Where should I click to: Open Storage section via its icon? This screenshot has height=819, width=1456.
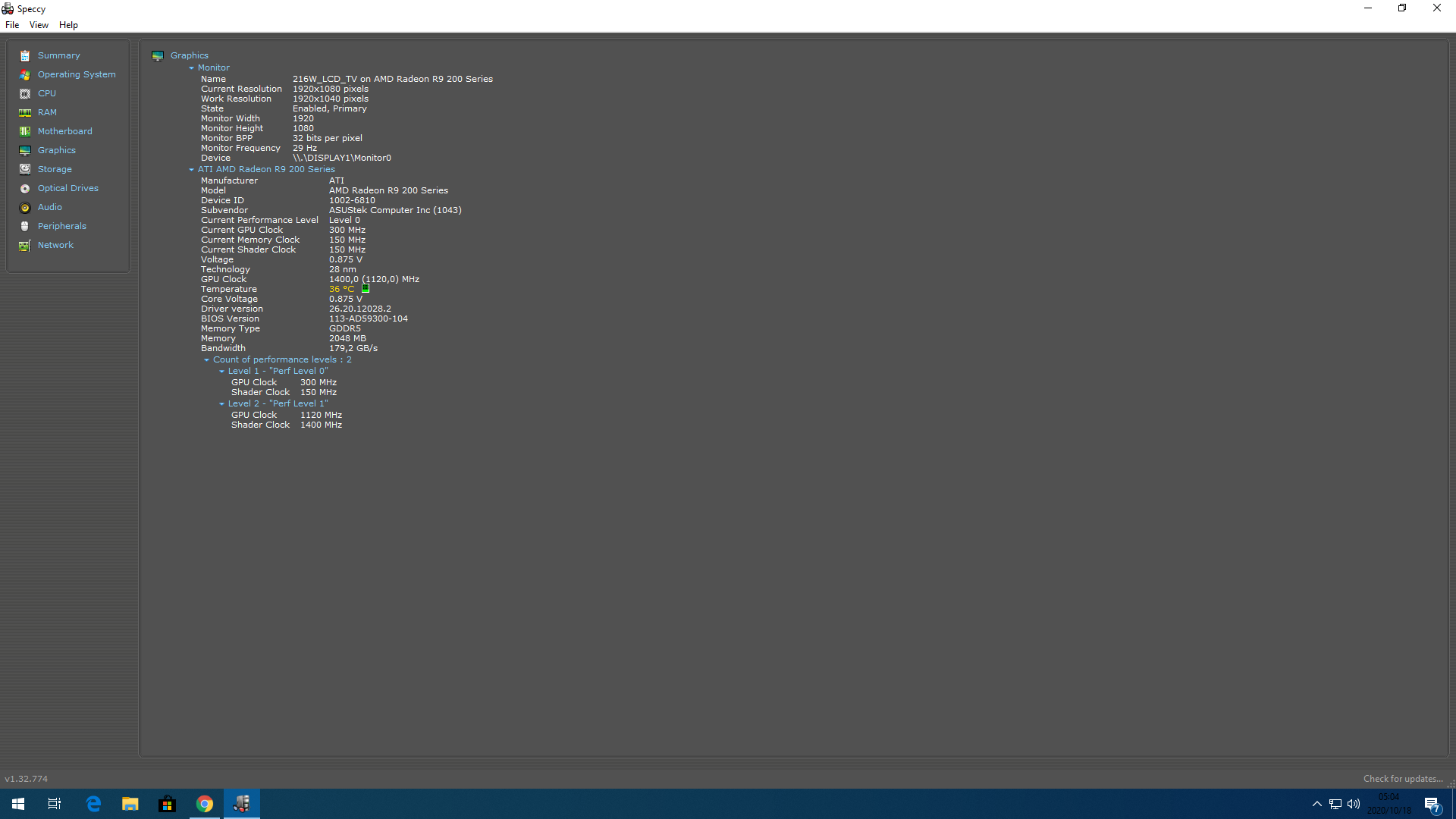click(25, 169)
